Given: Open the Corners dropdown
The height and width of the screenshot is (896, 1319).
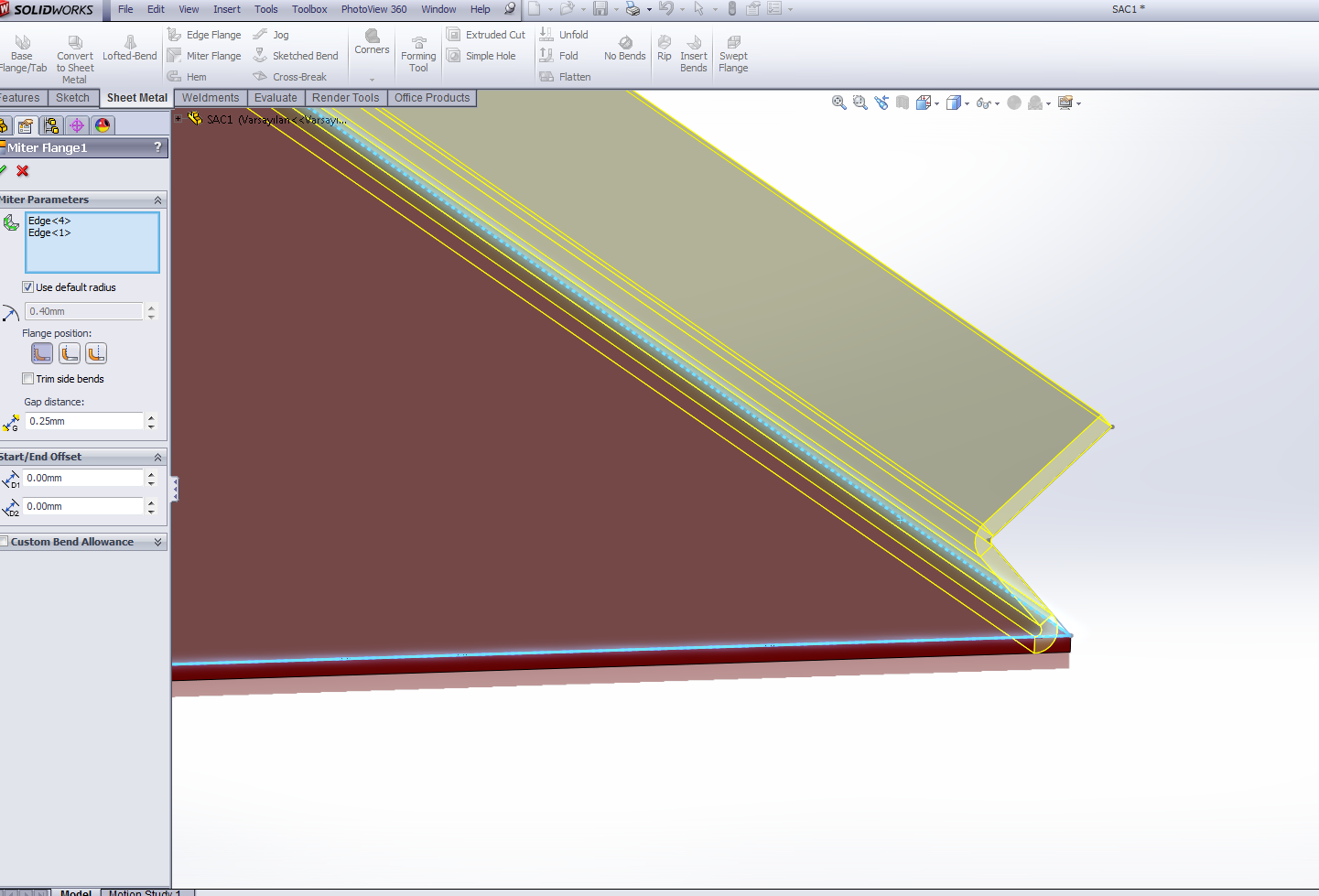Looking at the screenshot, I should 372,79.
